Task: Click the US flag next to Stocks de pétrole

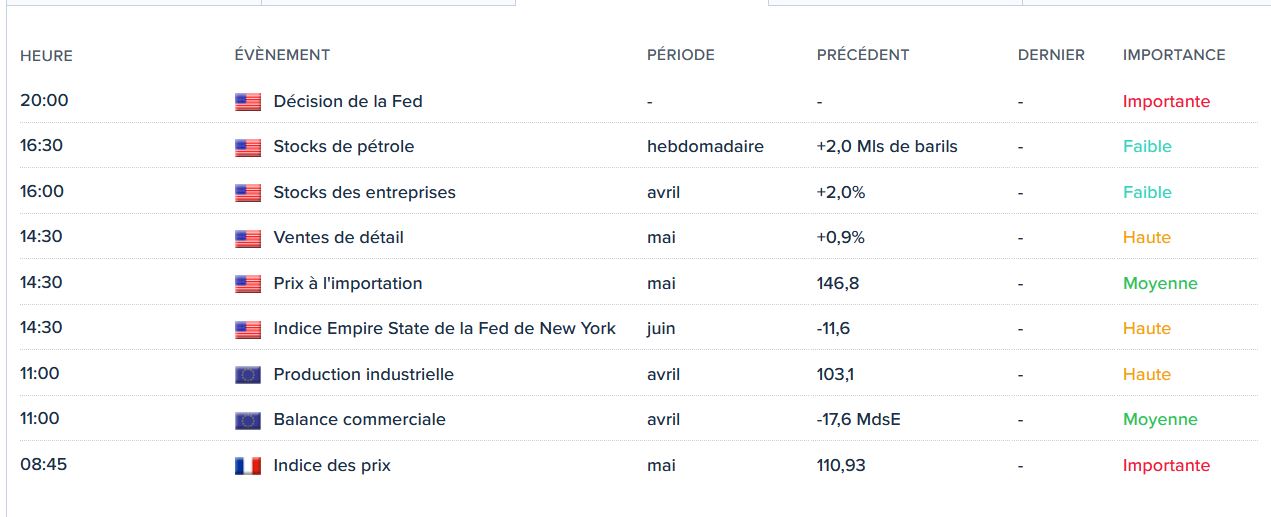Action: click(247, 147)
